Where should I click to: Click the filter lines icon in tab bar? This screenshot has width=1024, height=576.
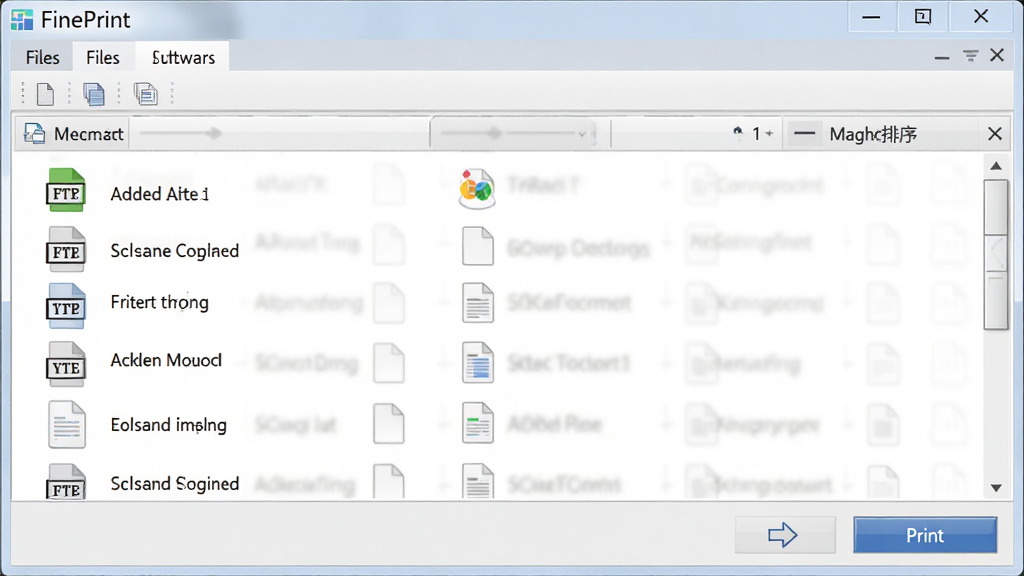tap(970, 56)
